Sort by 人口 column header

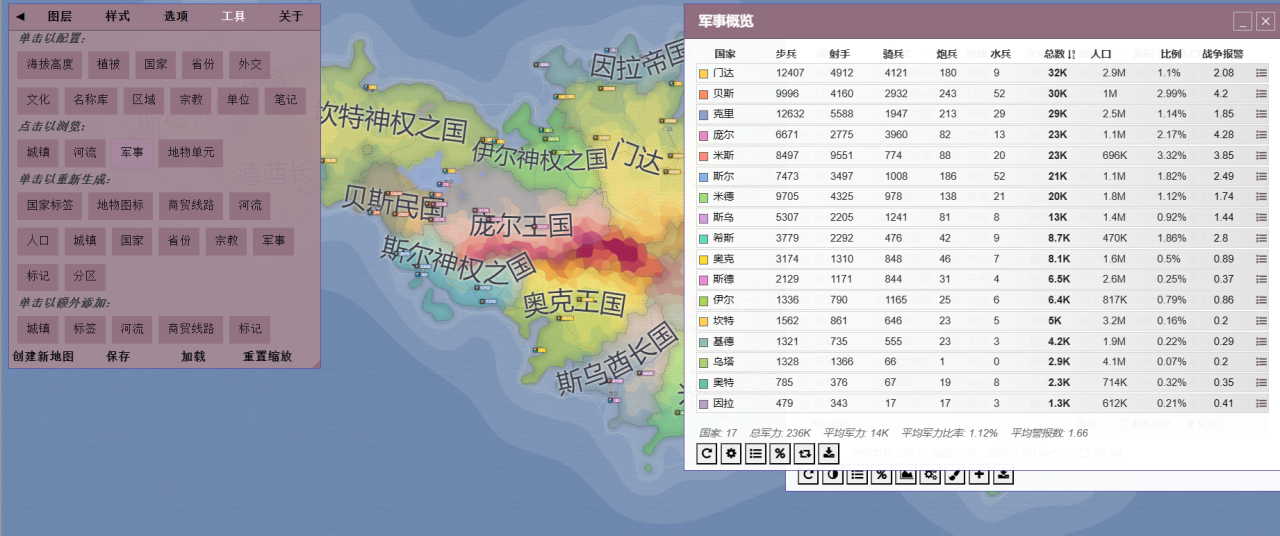coord(1101,54)
